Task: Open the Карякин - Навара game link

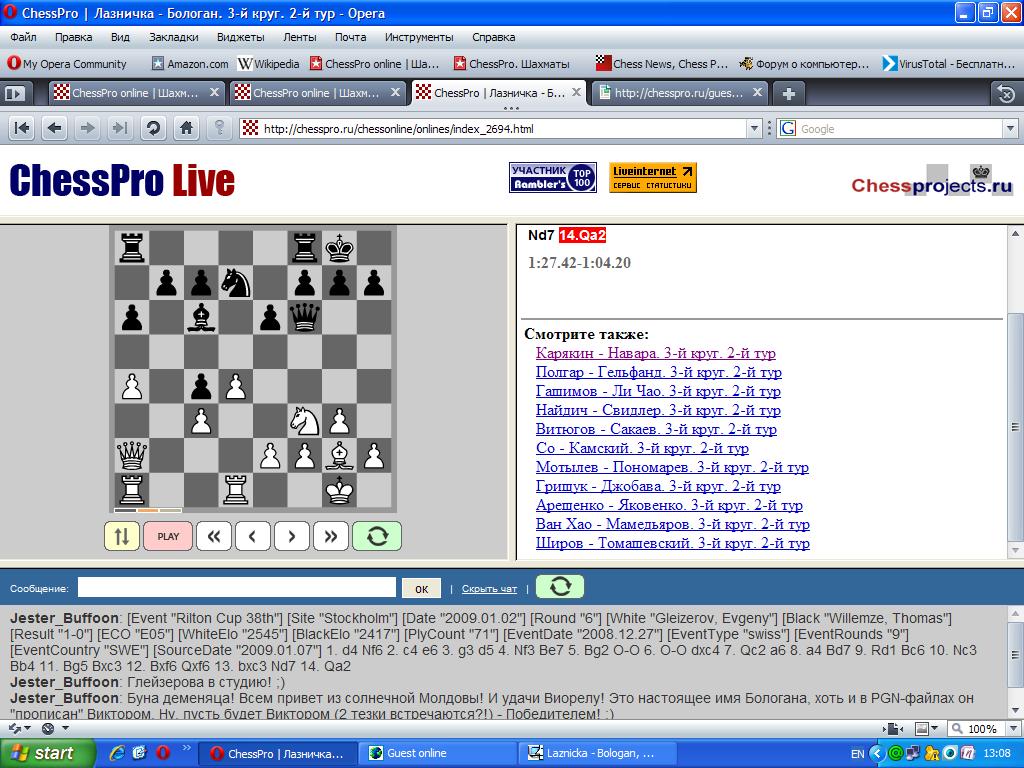Action: (x=655, y=353)
